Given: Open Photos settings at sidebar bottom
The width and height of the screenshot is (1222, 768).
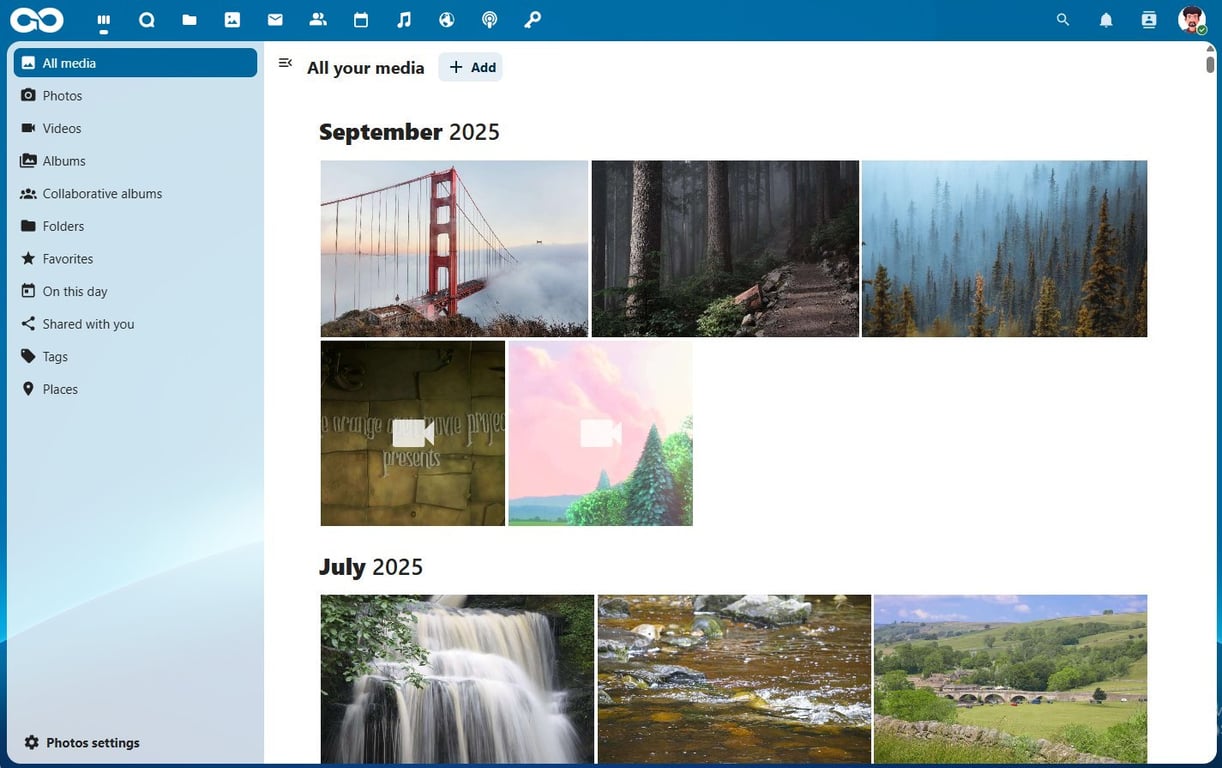Looking at the screenshot, I should (135, 743).
